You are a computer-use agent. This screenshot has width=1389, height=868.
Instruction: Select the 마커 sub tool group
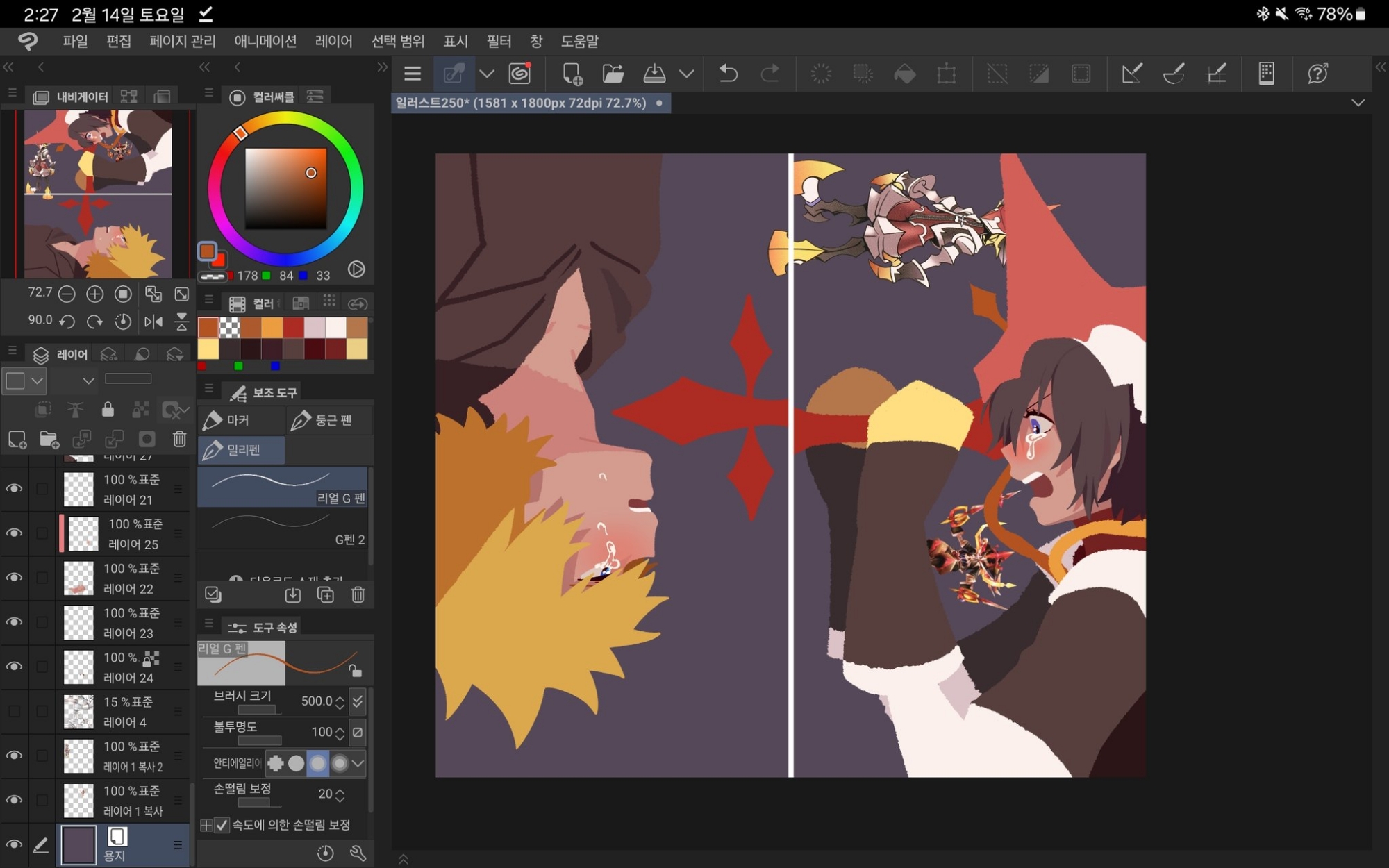[x=238, y=420]
